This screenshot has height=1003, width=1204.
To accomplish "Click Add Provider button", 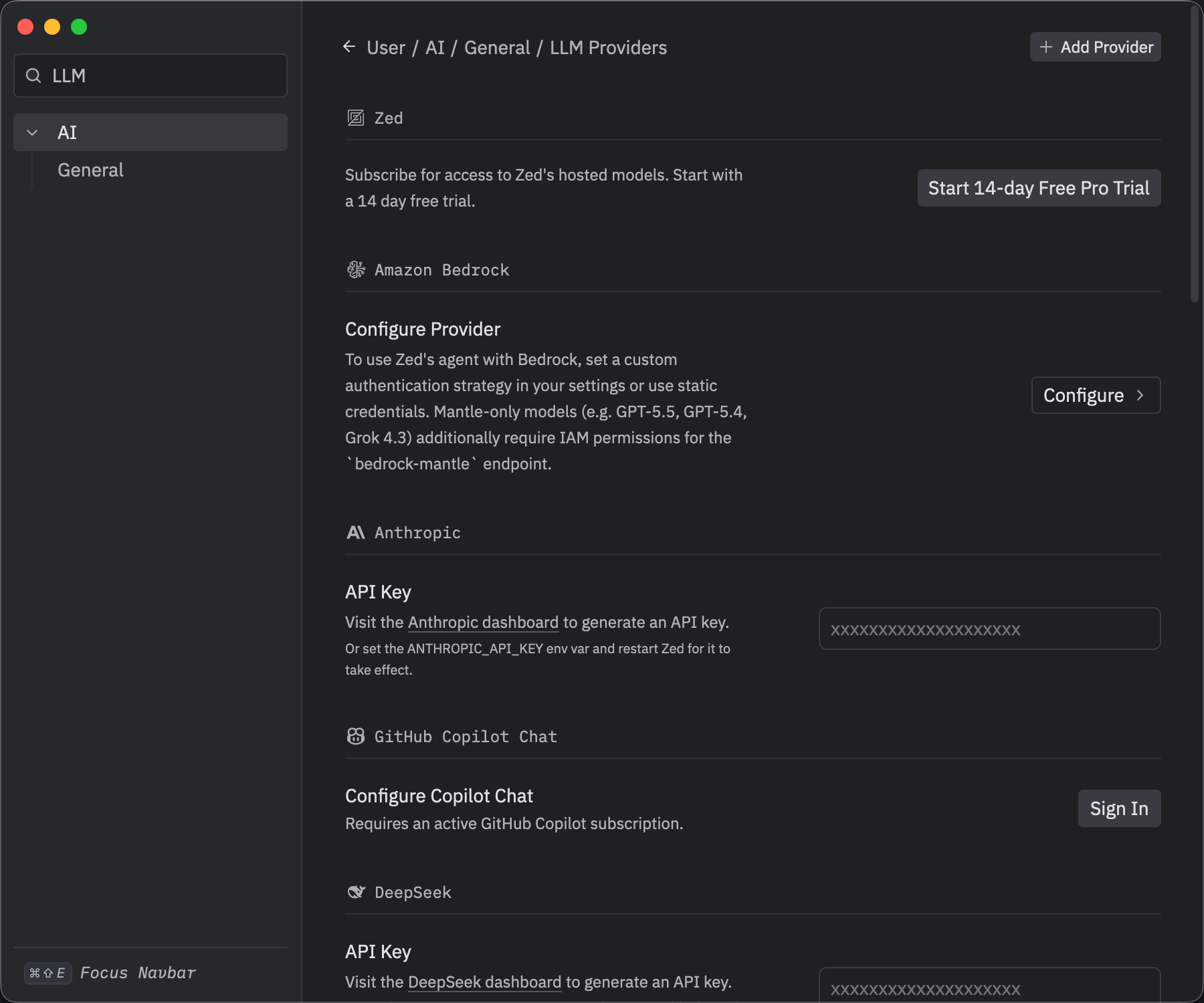I will (1096, 47).
